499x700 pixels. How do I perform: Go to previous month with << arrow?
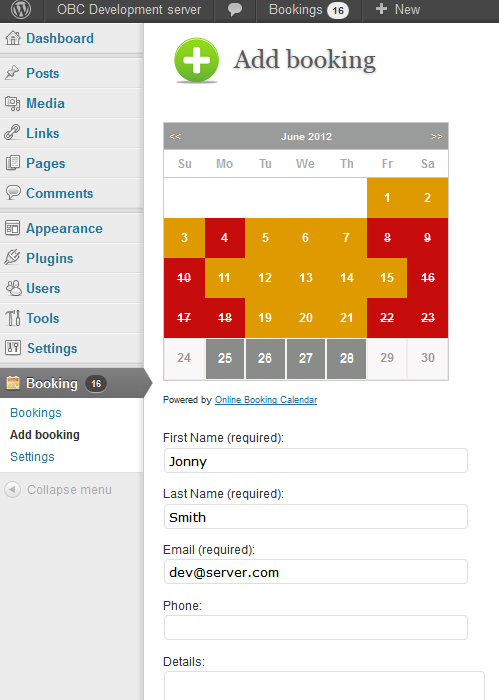tap(175, 137)
